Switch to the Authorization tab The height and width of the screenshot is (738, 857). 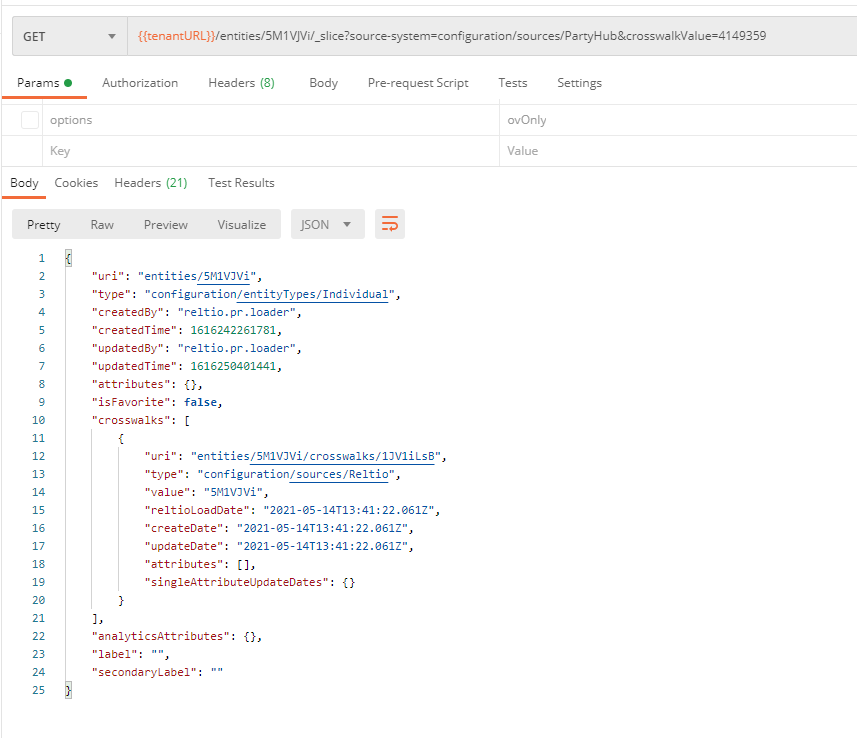click(139, 83)
